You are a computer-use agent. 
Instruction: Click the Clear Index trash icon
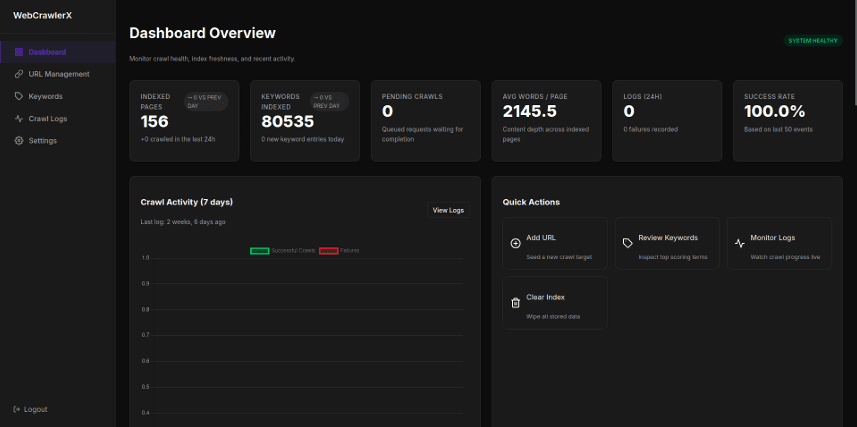tap(515, 303)
